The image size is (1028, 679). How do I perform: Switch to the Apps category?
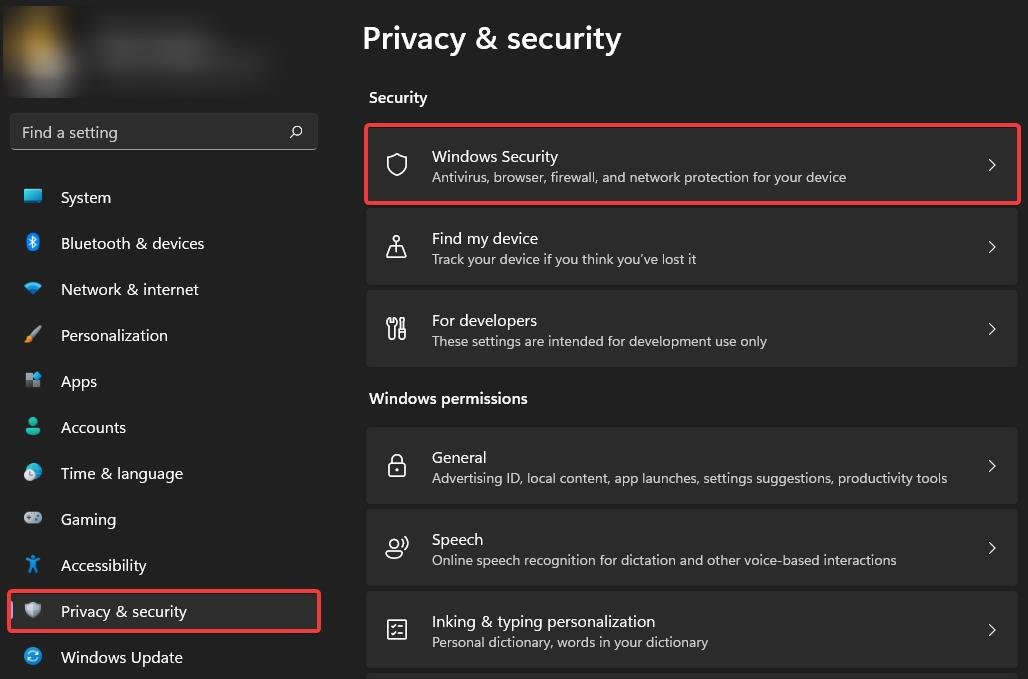tap(164, 381)
